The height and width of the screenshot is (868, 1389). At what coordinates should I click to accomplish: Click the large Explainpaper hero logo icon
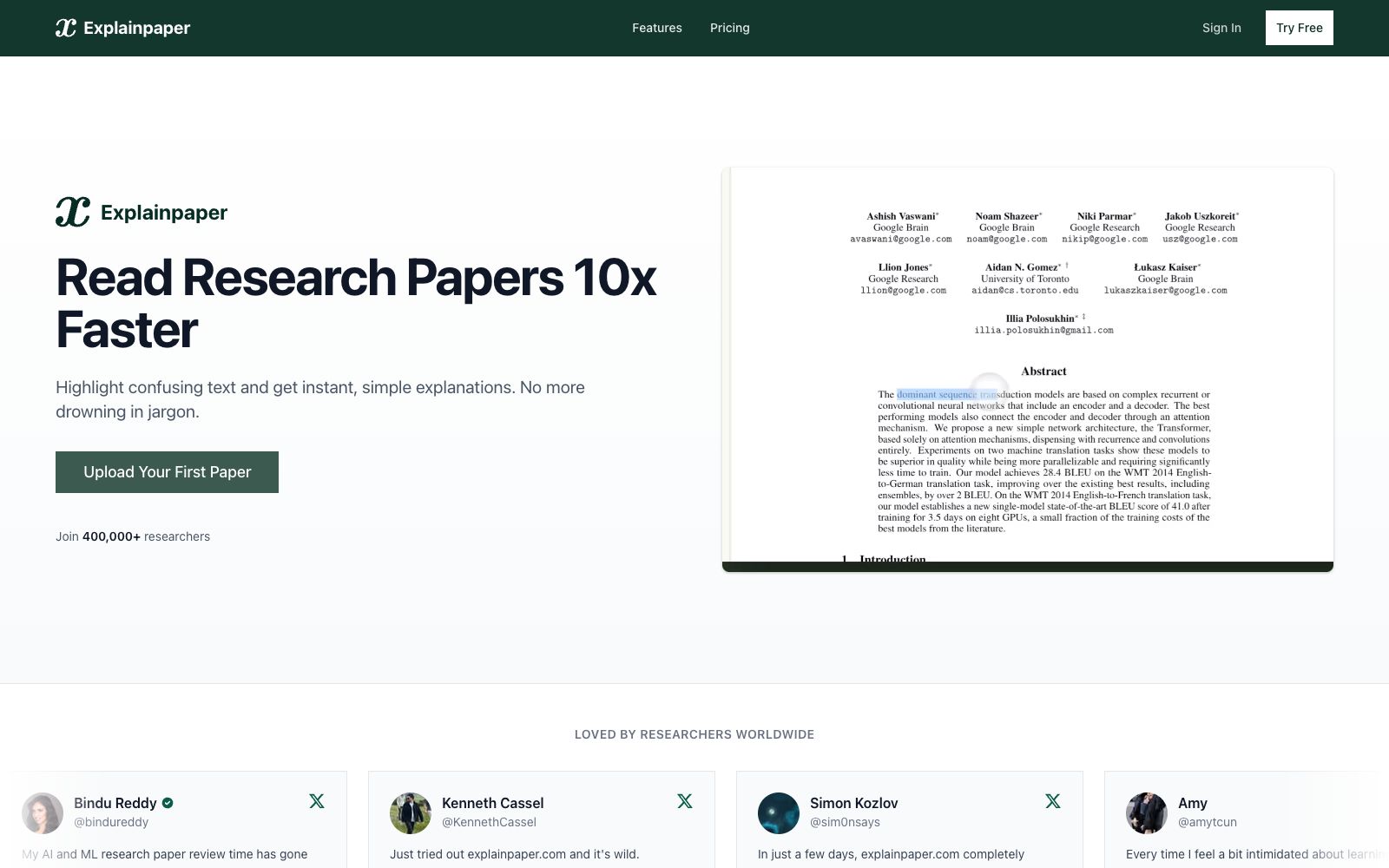tap(73, 212)
